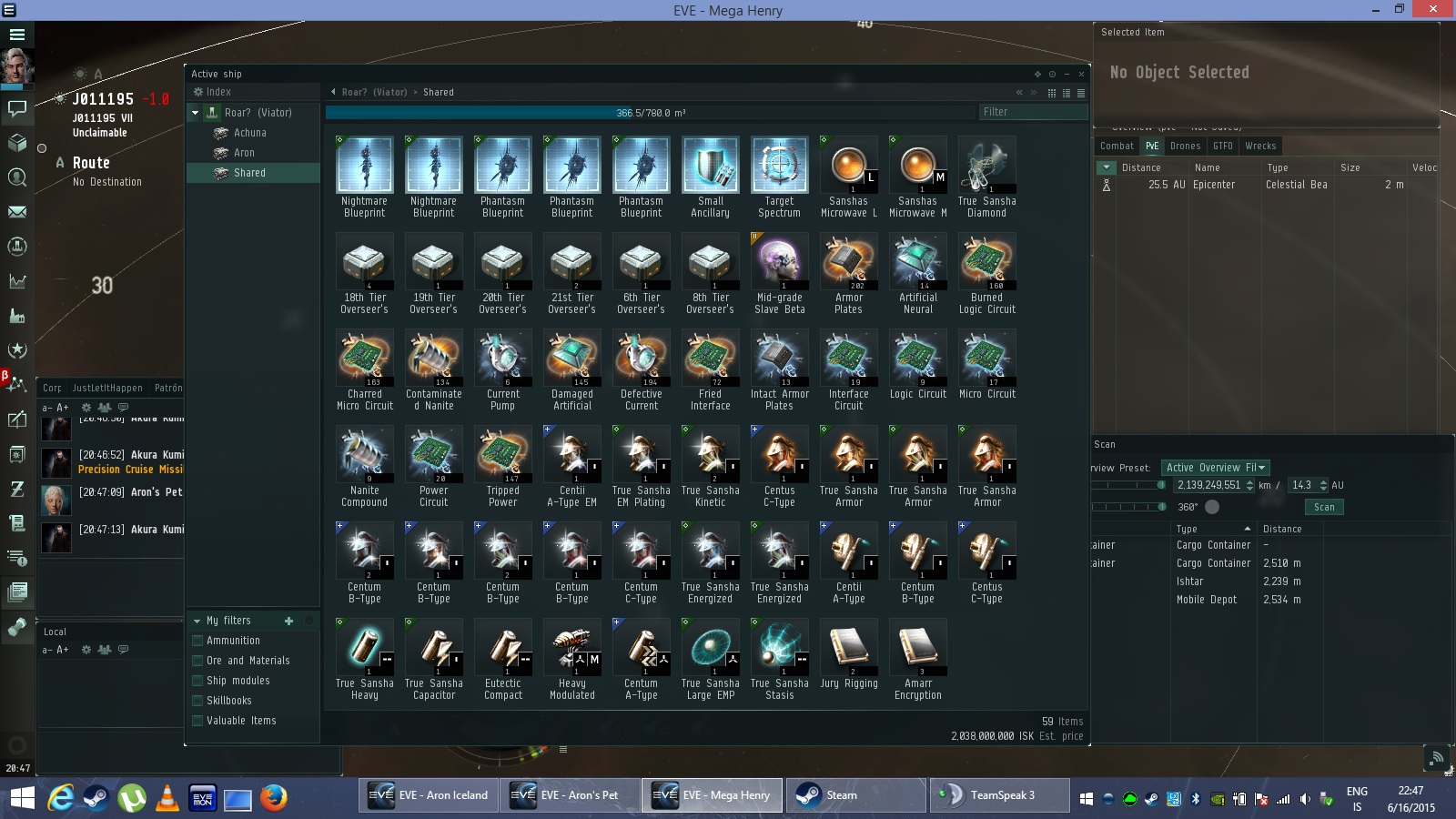Image resolution: width=1456 pixels, height=819 pixels.
Task: Open the overview settings dropdown beside Distance
Action: (x=1107, y=167)
